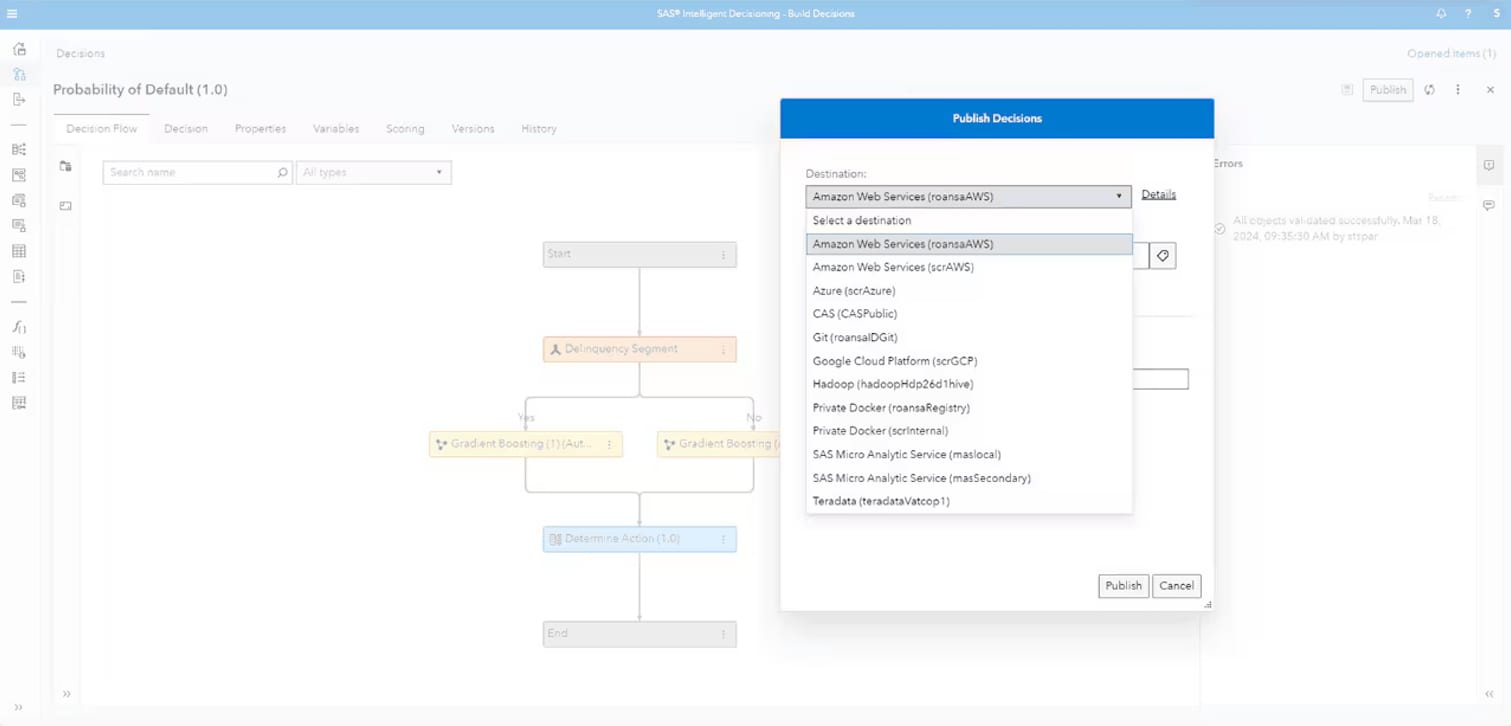1511x726 pixels.
Task: Select Azure (scrAzure) destination
Action: coord(969,291)
